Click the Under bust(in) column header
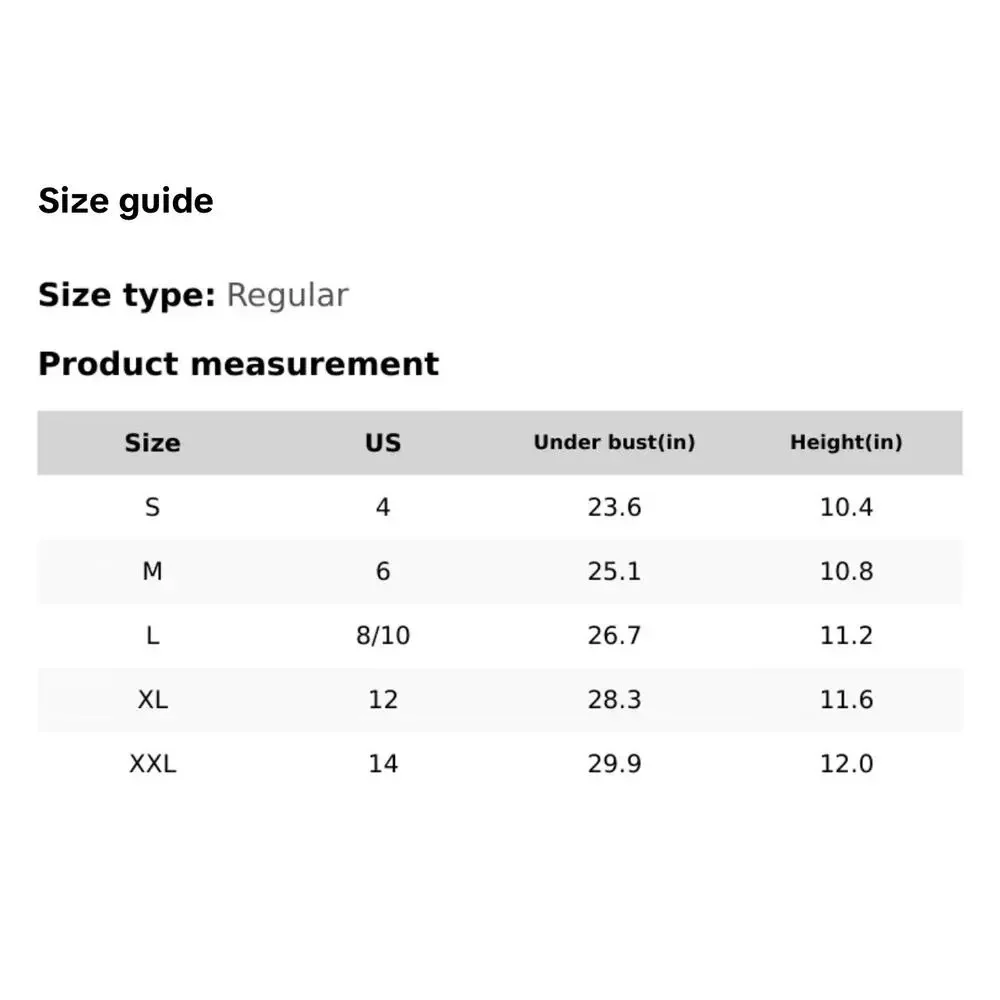The height and width of the screenshot is (1000, 1000). [x=614, y=442]
